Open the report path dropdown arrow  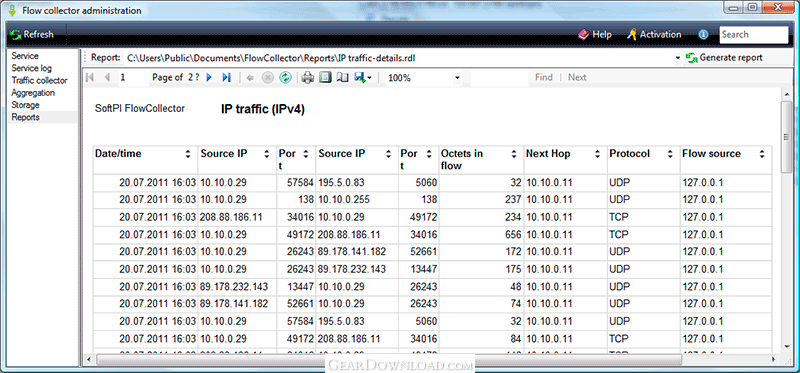coord(678,58)
